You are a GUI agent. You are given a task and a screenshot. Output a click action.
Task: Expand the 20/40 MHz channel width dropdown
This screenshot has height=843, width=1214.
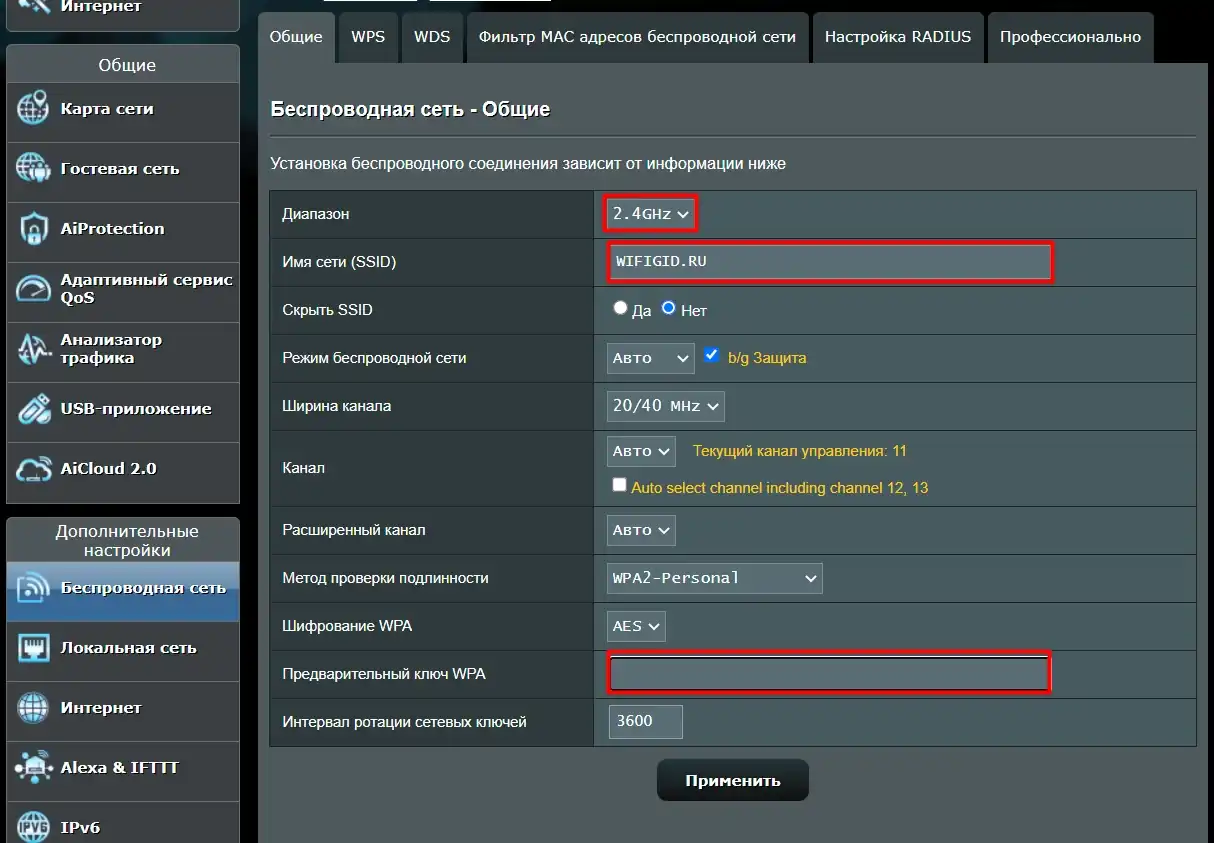(x=665, y=406)
